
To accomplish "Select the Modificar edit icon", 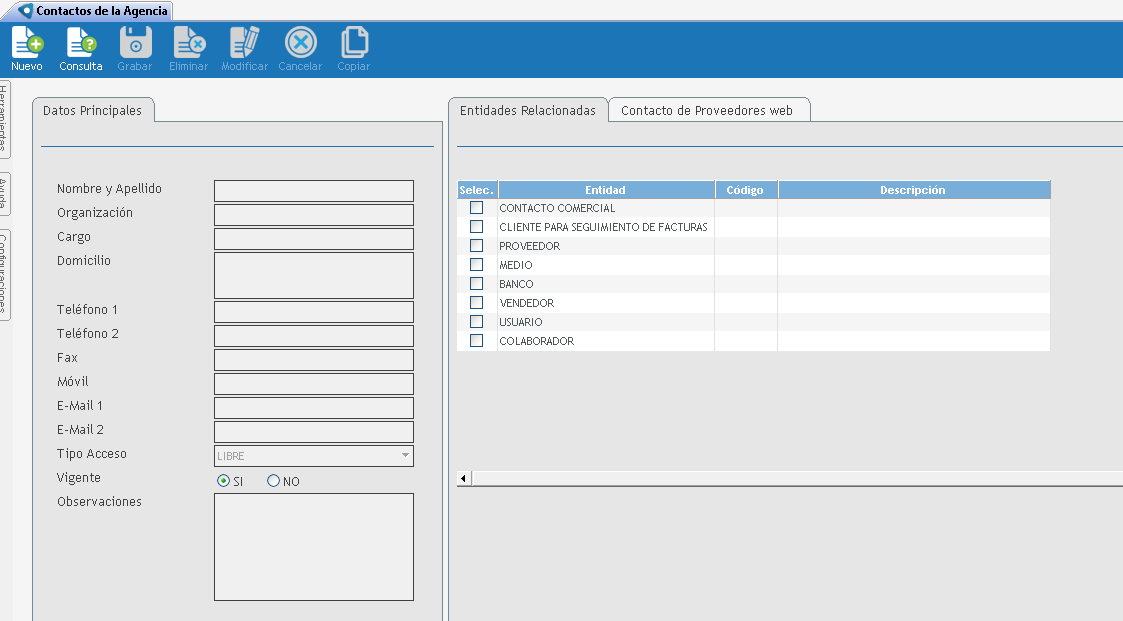I will pos(244,43).
